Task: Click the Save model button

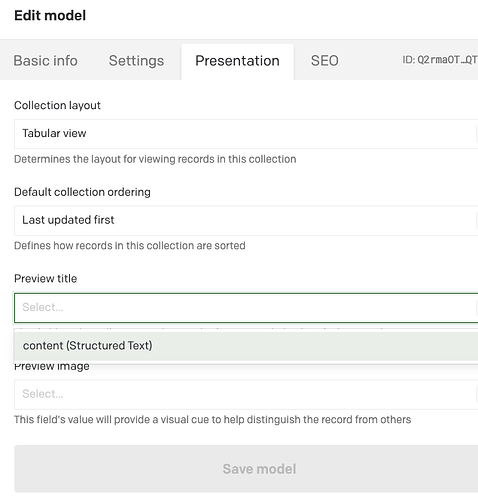Action: click(246, 469)
